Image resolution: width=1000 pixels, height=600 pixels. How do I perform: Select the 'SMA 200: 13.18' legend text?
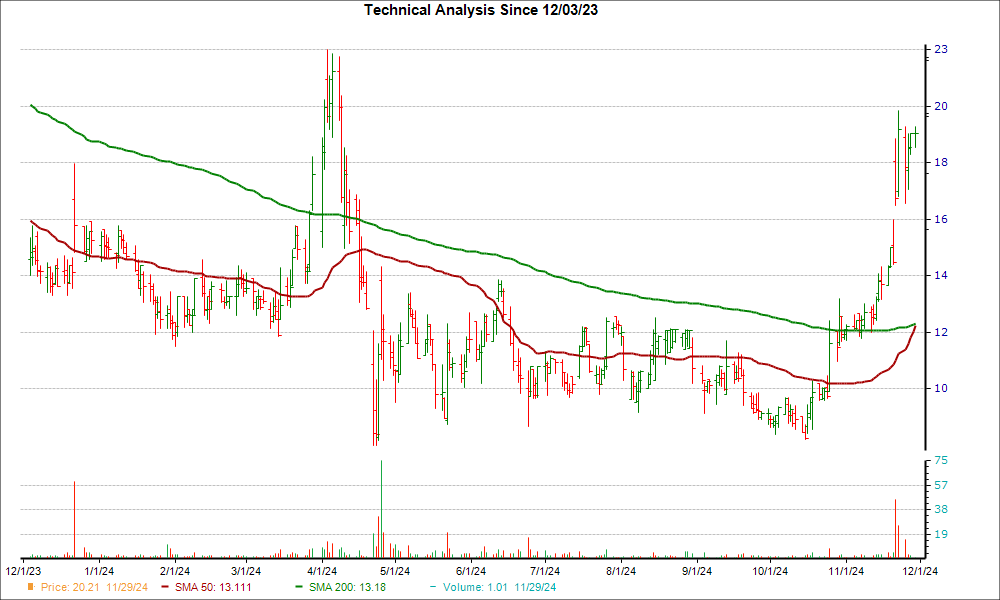coord(348,587)
